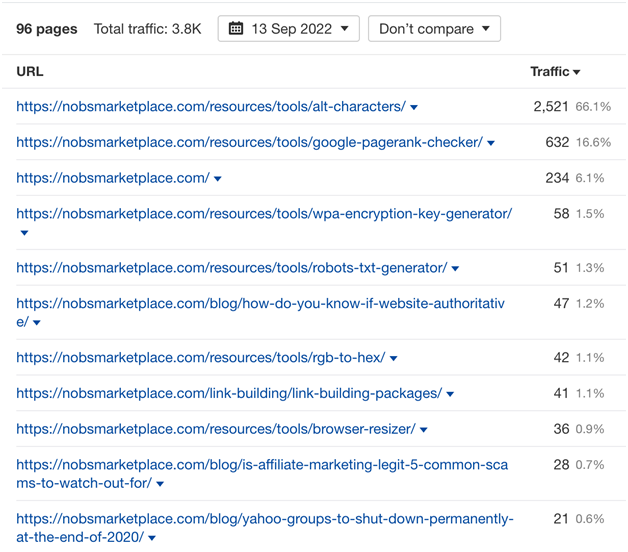Open the robots-txt-generator URL
Screen dimensions: 628x552
[231, 268]
